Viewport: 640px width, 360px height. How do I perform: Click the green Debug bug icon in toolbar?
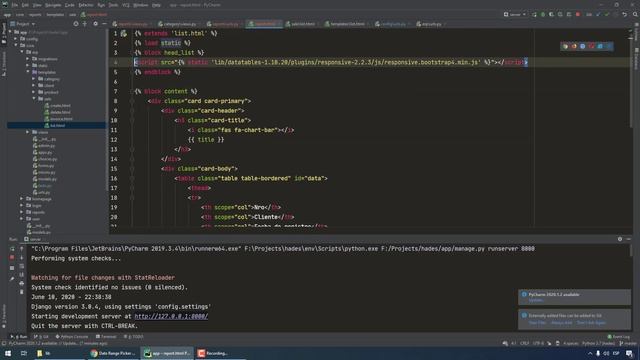click(x=543, y=14)
